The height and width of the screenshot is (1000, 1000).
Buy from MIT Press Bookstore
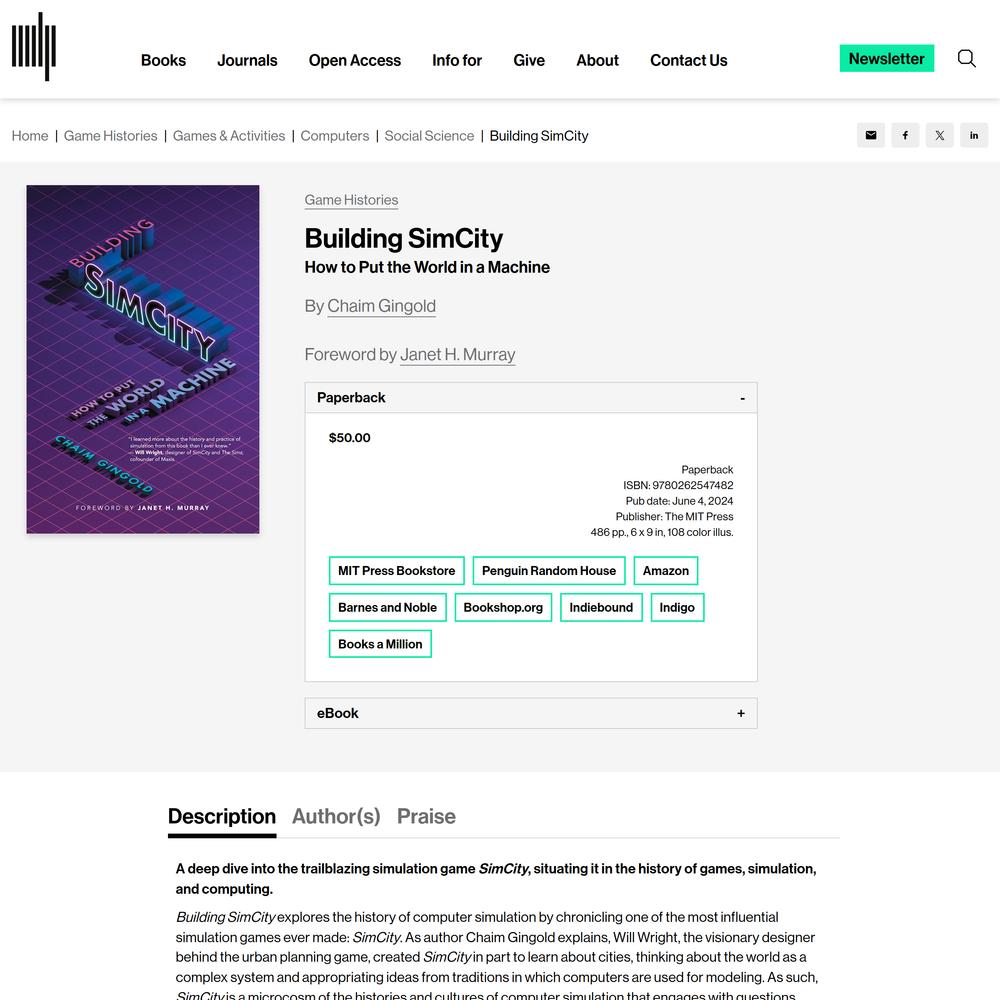(x=397, y=571)
